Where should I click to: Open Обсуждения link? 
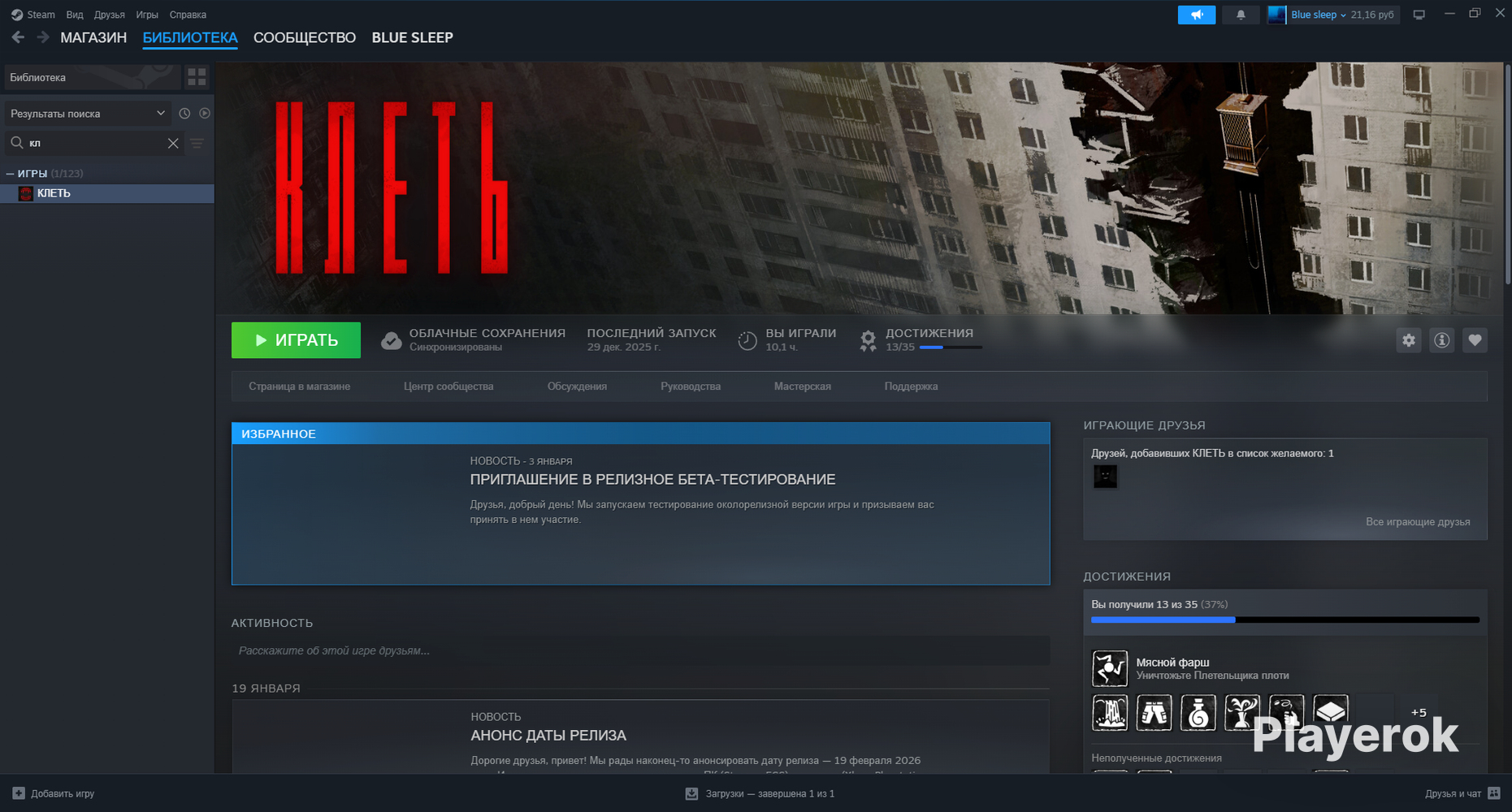(577, 387)
